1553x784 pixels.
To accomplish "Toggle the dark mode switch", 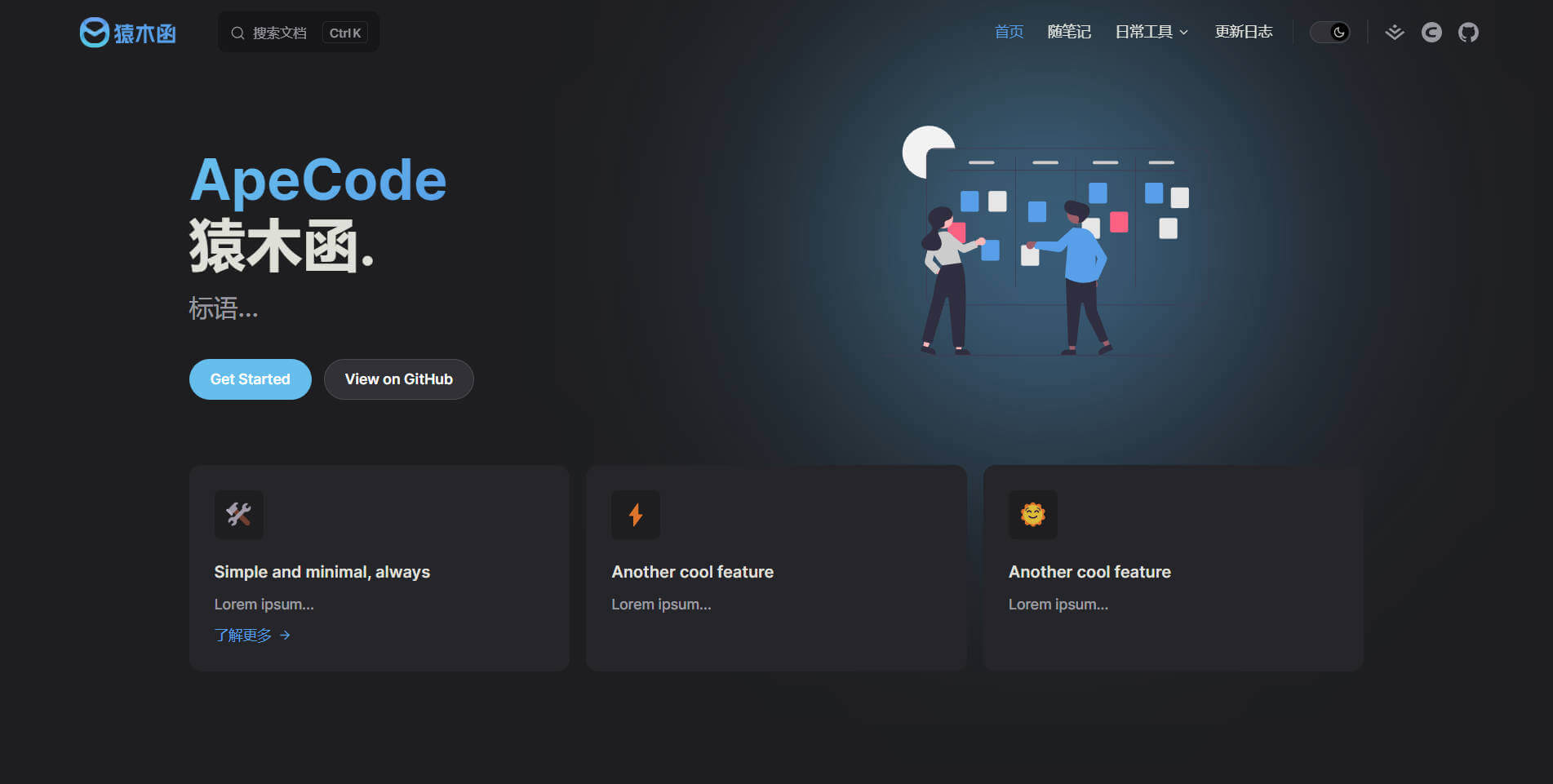I will point(1329,32).
